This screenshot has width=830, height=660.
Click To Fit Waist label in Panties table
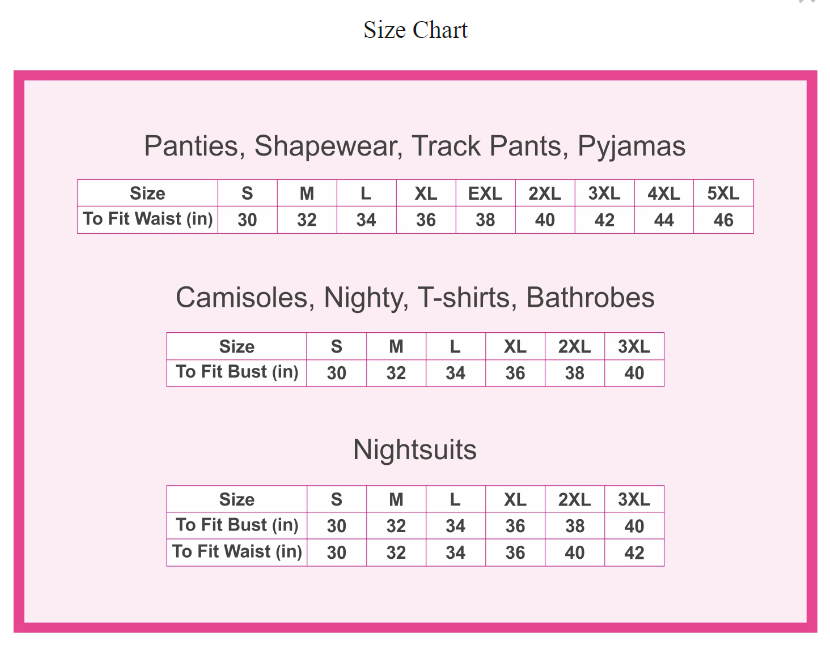148,219
